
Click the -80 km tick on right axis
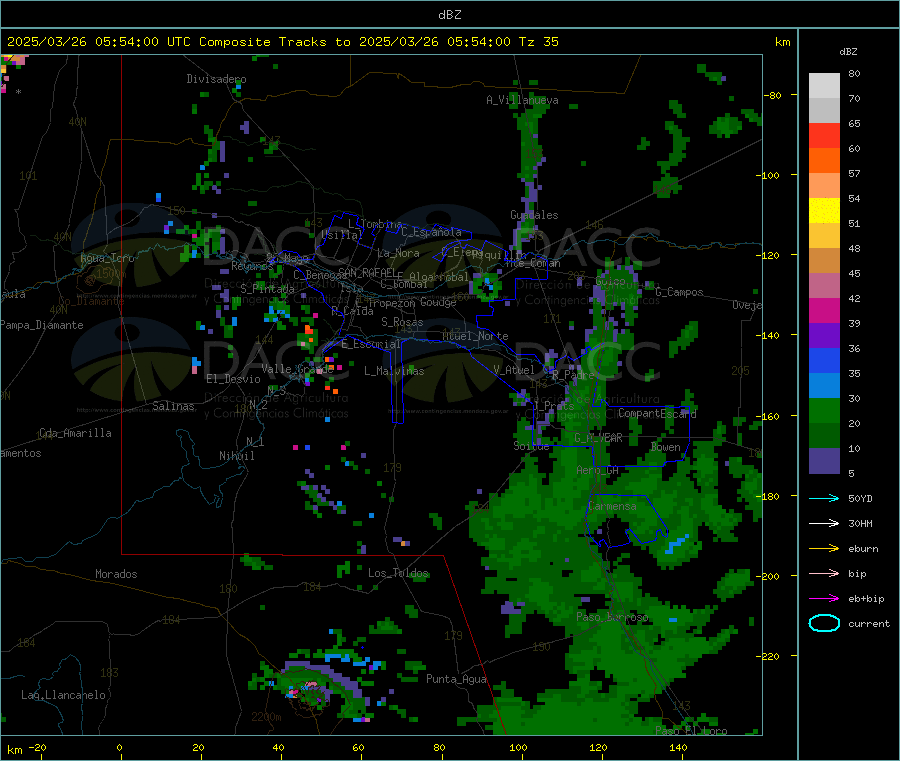pos(772,95)
